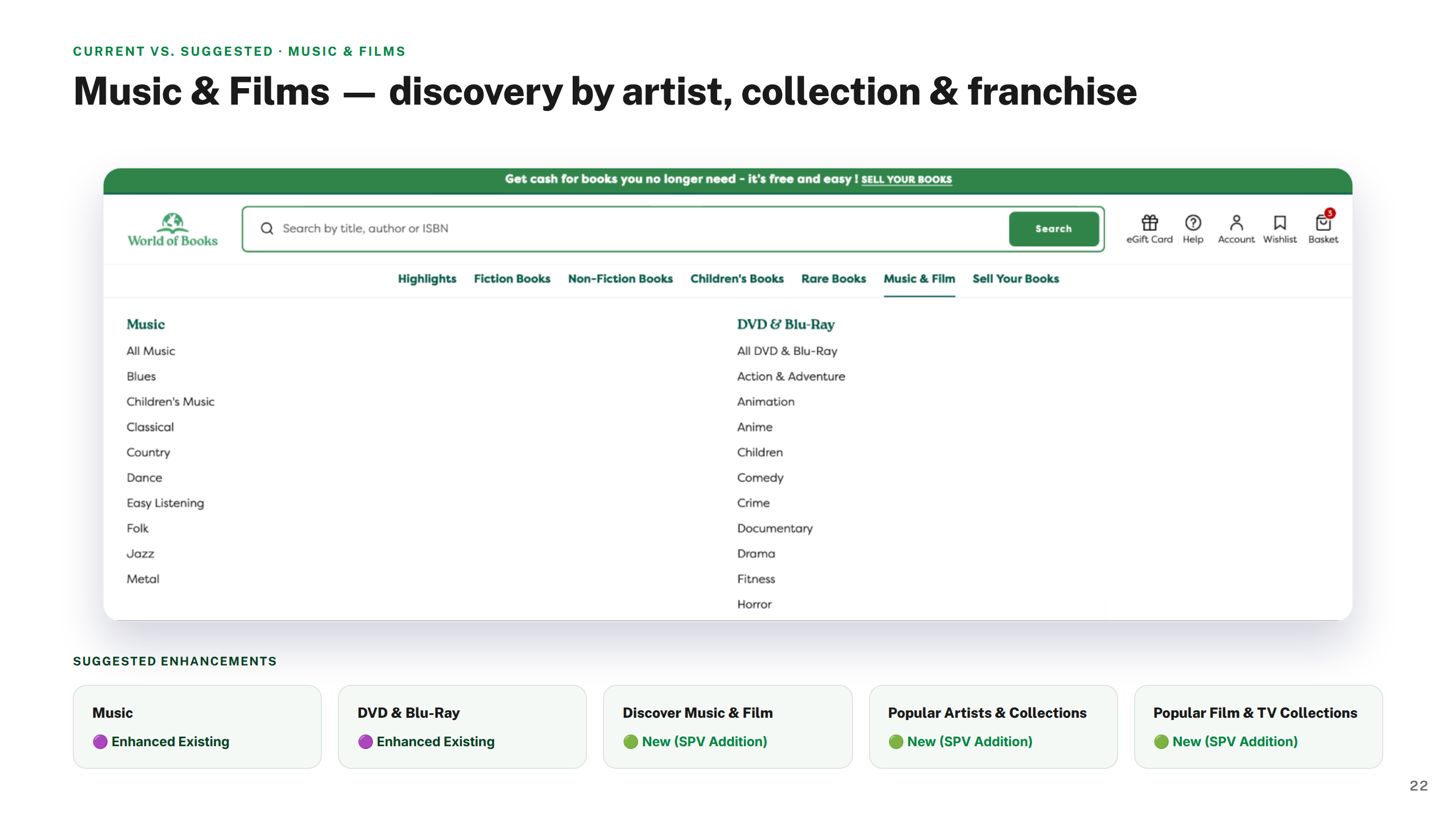Select Action & Adventure film category
1456x819 pixels.
click(x=791, y=377)
